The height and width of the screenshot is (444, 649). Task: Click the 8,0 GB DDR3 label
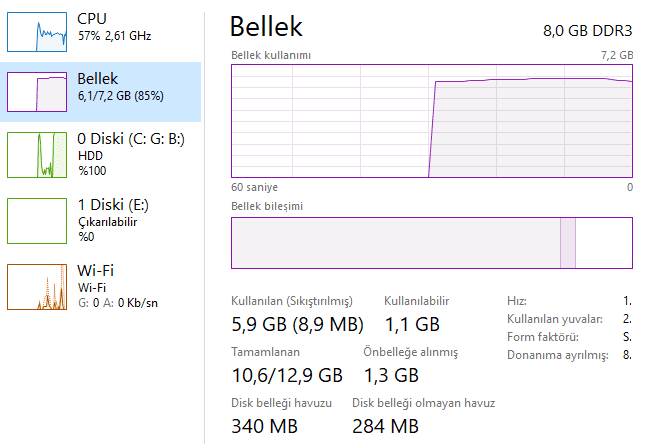[x=588, y=30]
